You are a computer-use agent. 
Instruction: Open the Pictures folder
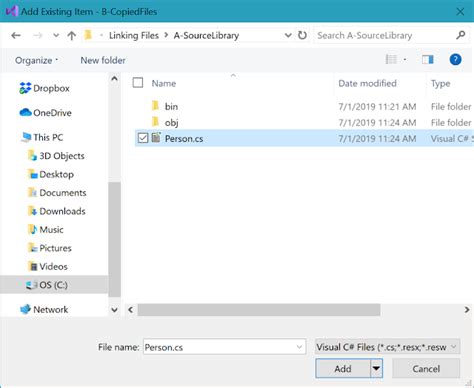[50, 248]
